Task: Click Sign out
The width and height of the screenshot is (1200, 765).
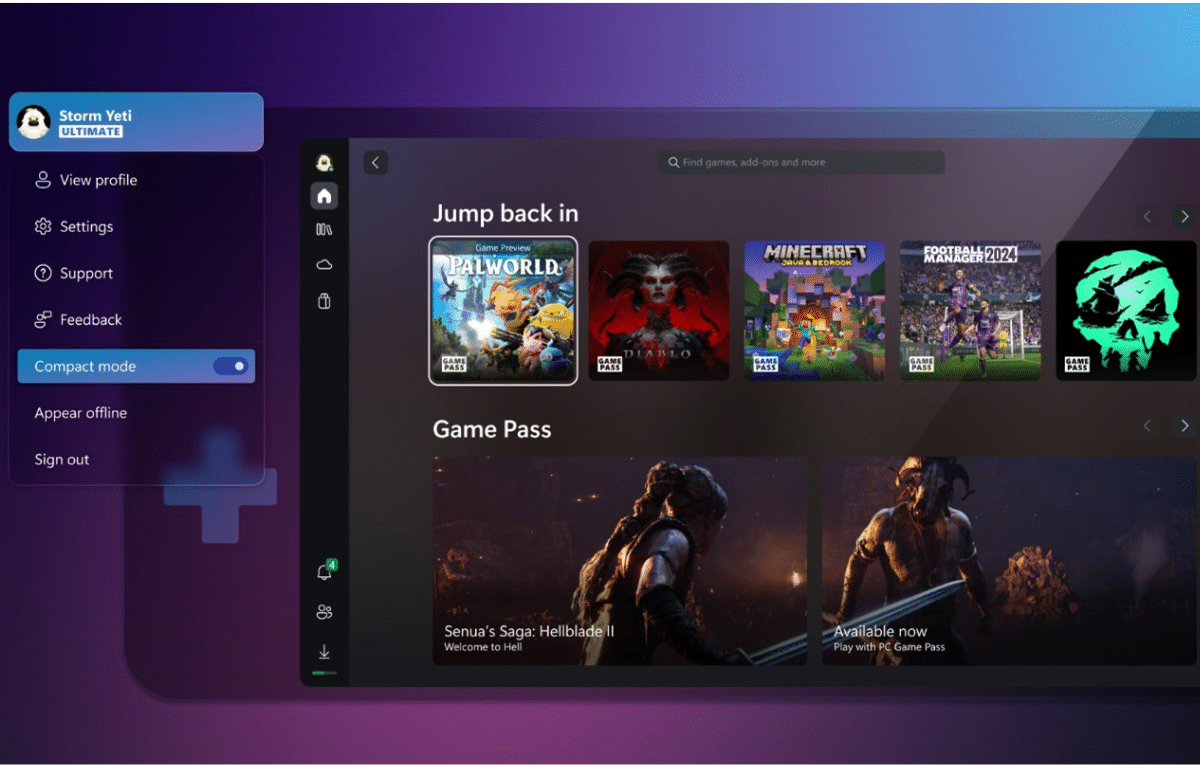Action: tap(62, 460)
